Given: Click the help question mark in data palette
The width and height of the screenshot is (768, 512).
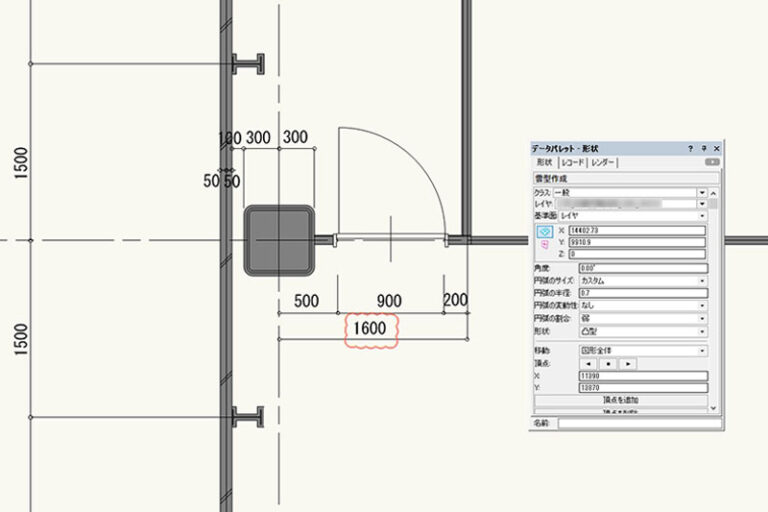Looking at the screenshot, I should pos(690,148).
